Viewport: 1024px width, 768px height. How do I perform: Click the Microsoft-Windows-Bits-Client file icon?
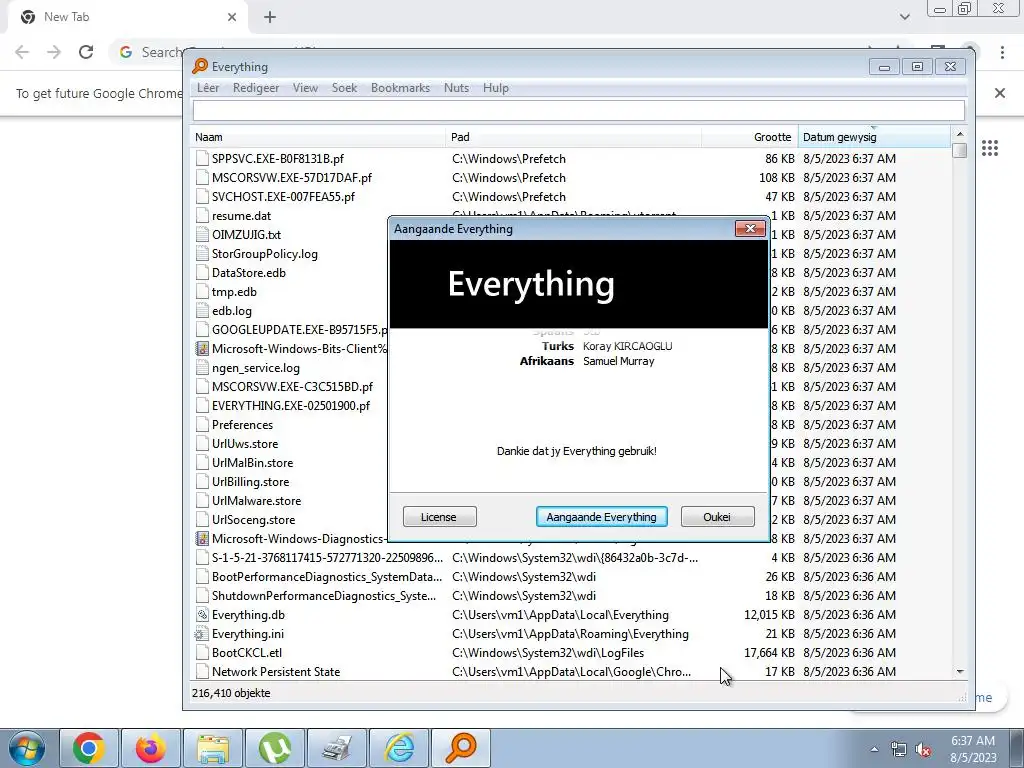pos(202,349)
